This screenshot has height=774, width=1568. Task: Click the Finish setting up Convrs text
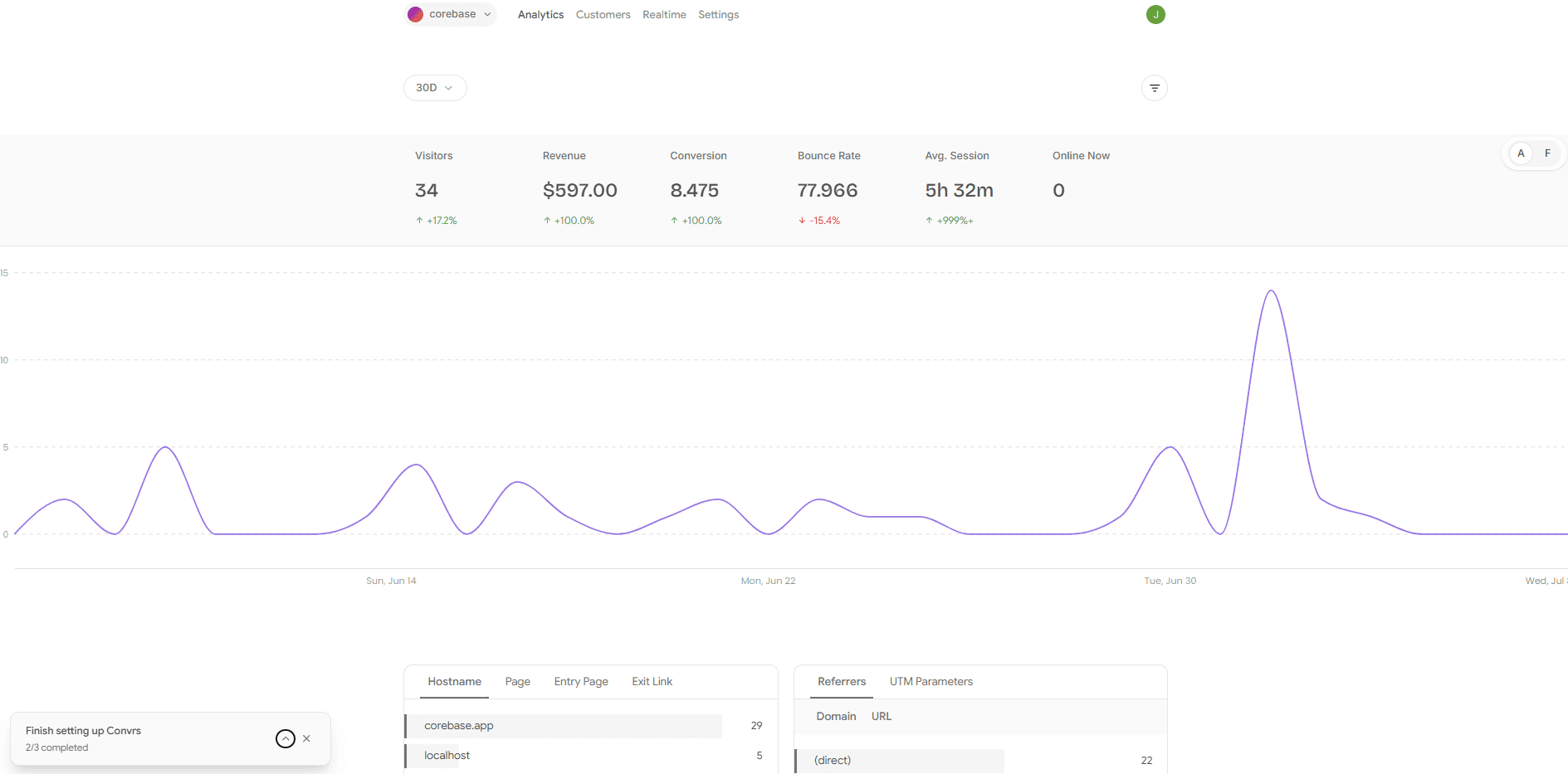[83, 731]
